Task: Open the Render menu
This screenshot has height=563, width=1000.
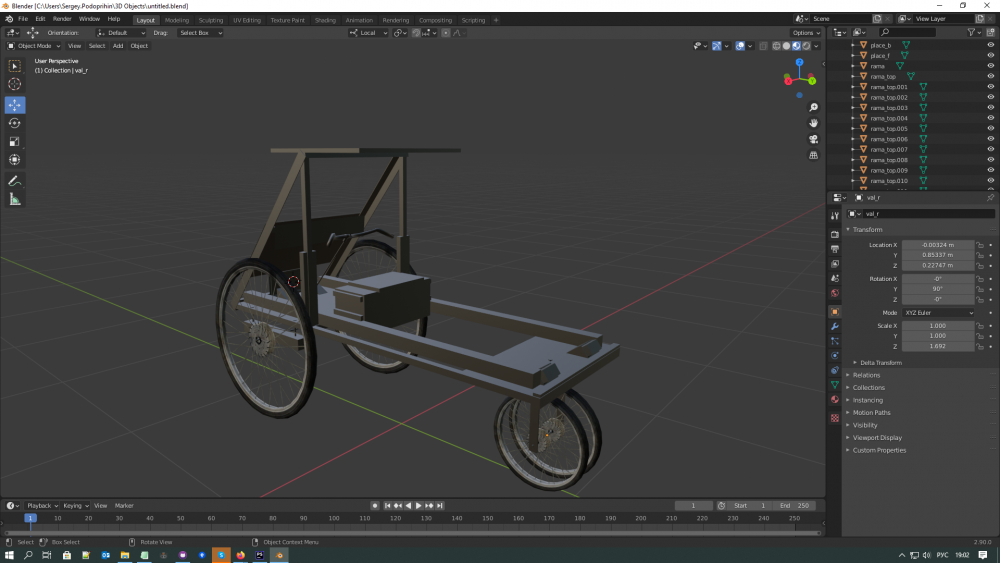Action: pos(62,19)
